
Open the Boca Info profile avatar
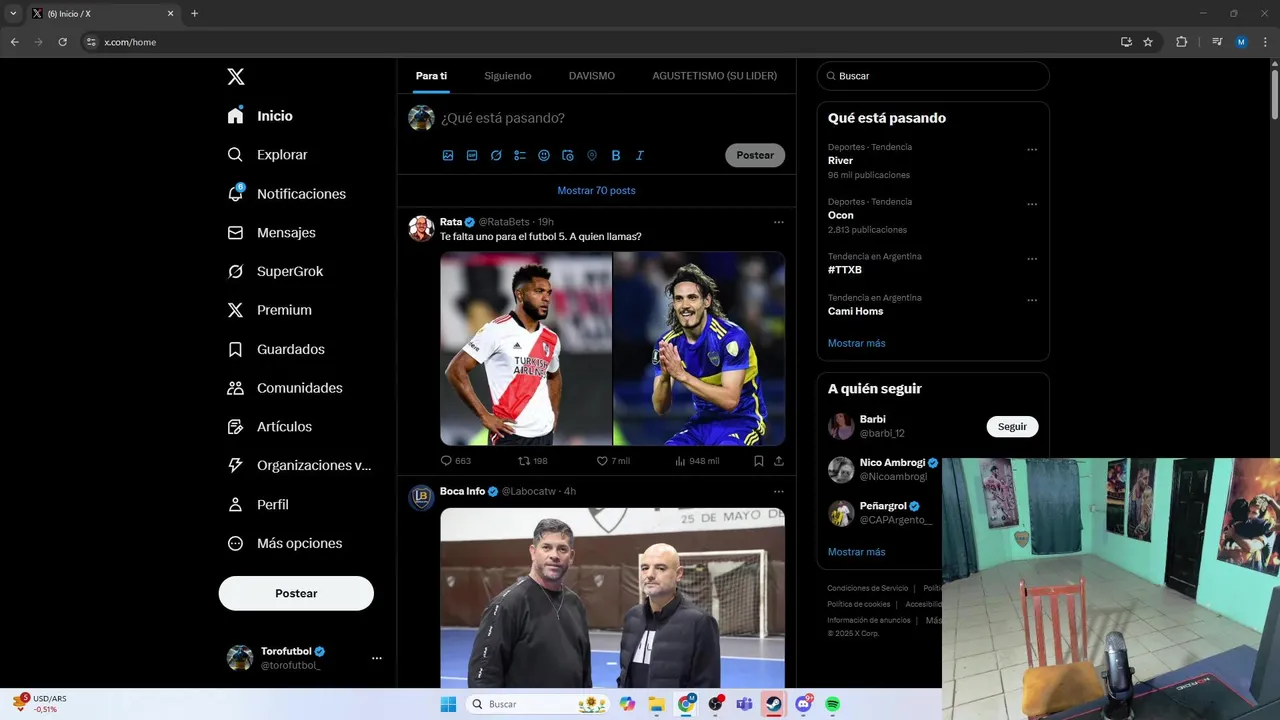click(x=421, y=497)
